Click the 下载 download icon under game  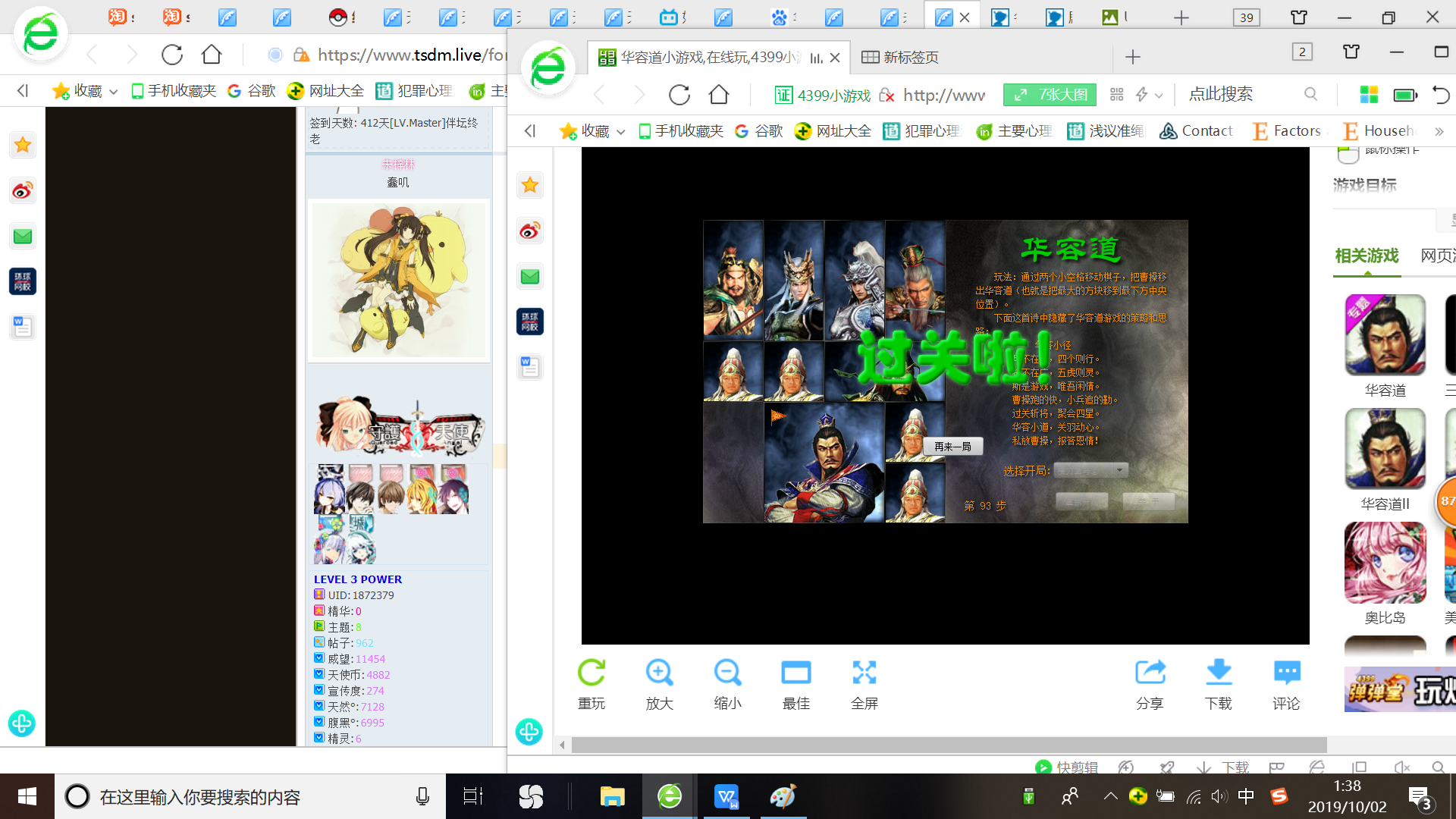1219,672
